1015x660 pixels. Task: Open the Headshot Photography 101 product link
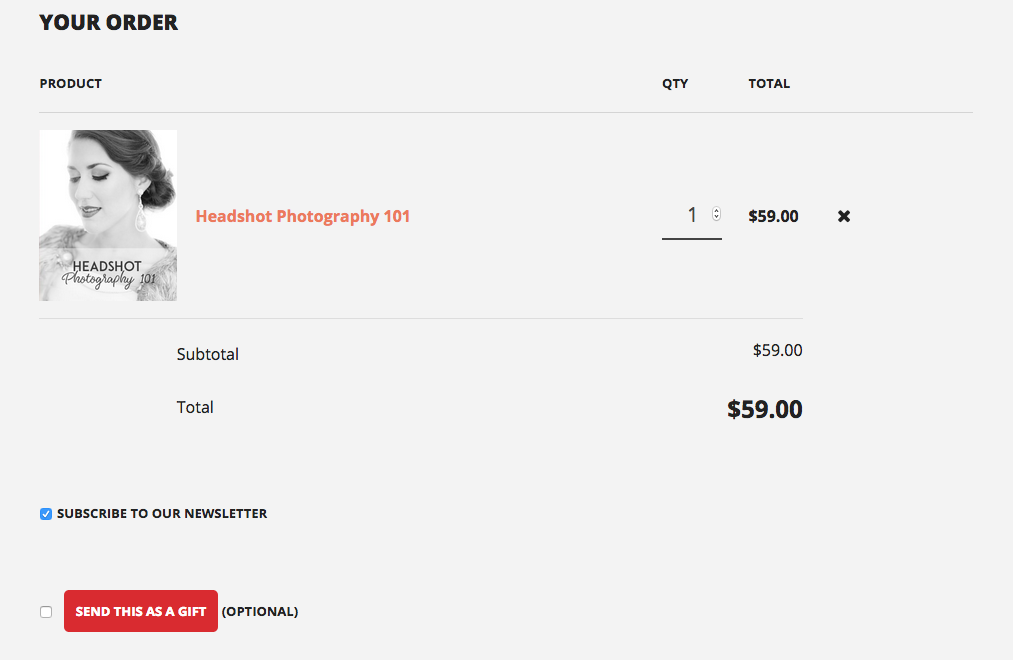303,216
